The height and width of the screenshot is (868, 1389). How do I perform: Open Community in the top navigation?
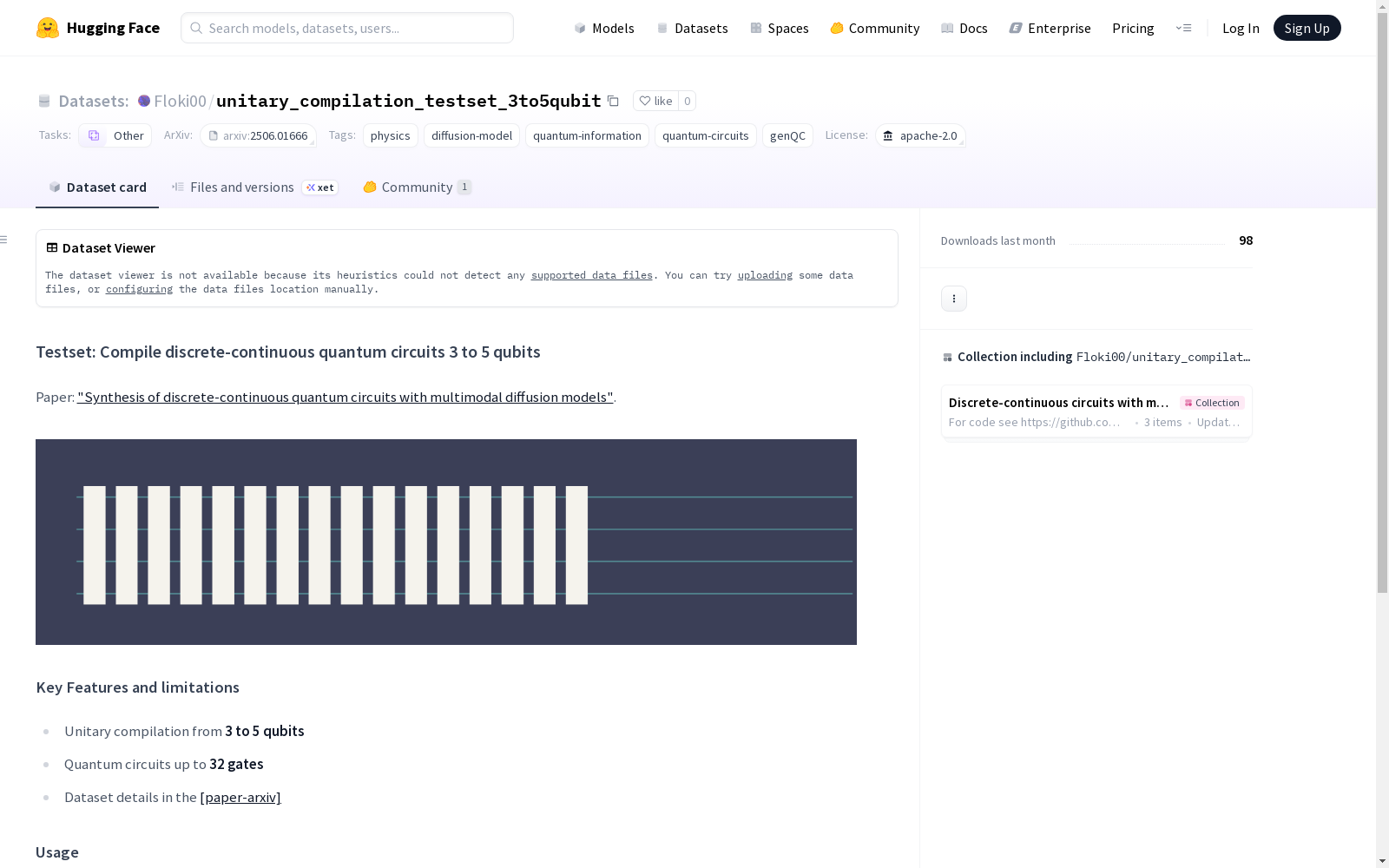875,28
